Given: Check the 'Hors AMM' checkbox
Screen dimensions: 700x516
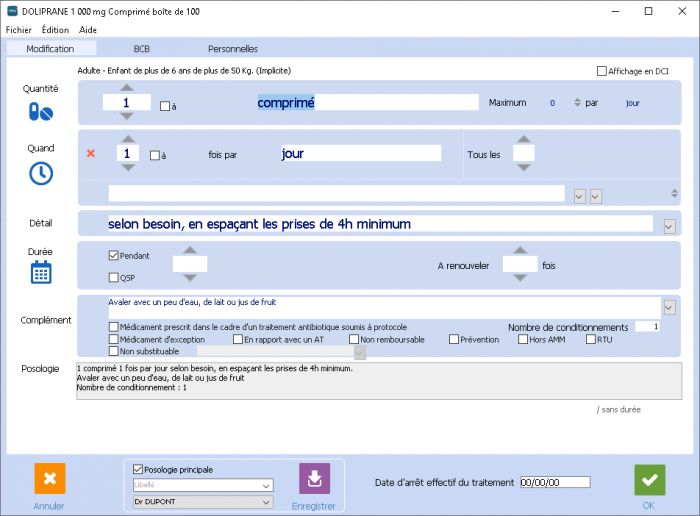Looking at the screenshot, I should tap(523, 339).
